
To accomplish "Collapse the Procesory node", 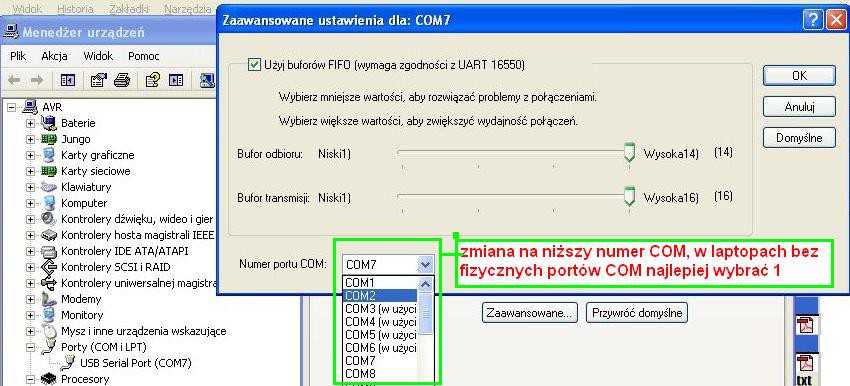I will 30,379.
